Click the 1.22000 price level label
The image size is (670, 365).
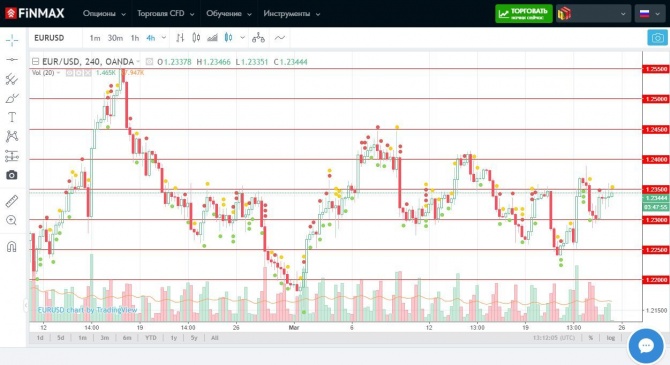(x=655, y=280)
